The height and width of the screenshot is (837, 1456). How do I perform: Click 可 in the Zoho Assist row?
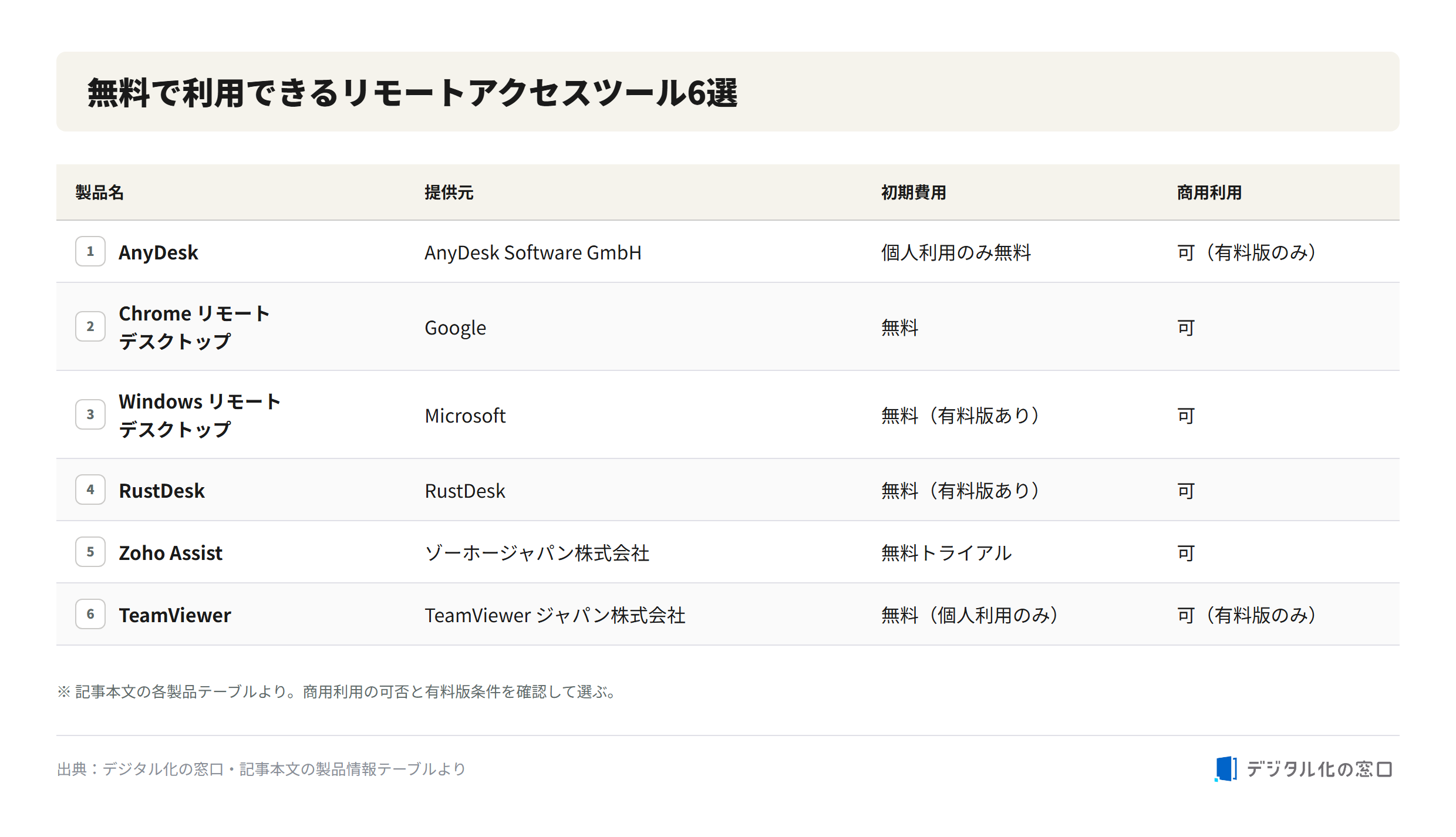[x=1187, y=553]
